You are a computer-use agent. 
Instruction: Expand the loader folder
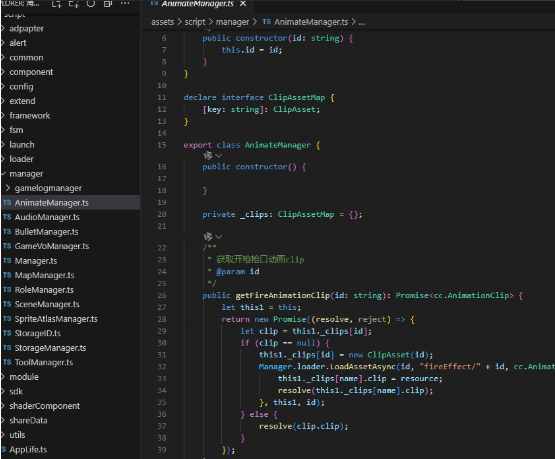click(21, 159)
